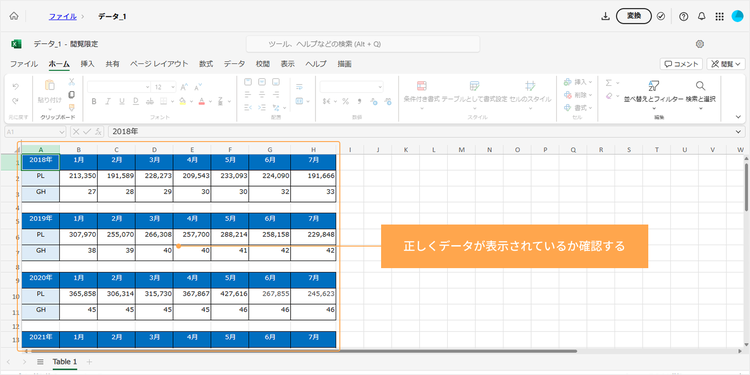Open notifications bell icon
The width and height of the screenshot is (750, 375).
point(701,16)
